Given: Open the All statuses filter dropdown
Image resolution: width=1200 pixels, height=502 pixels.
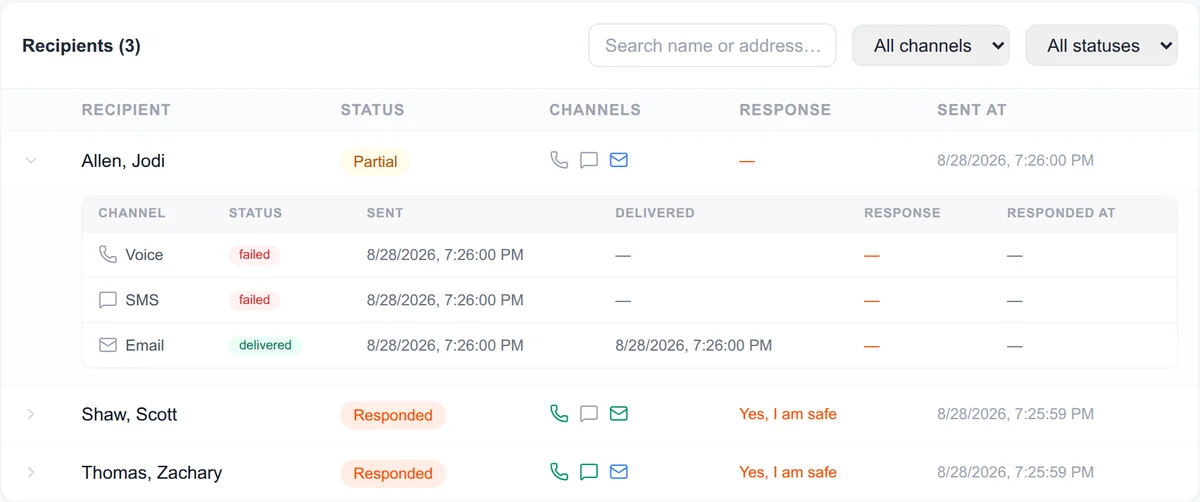Looking at the screenshot, I should pyautogui.click(x=1102, y=46).
